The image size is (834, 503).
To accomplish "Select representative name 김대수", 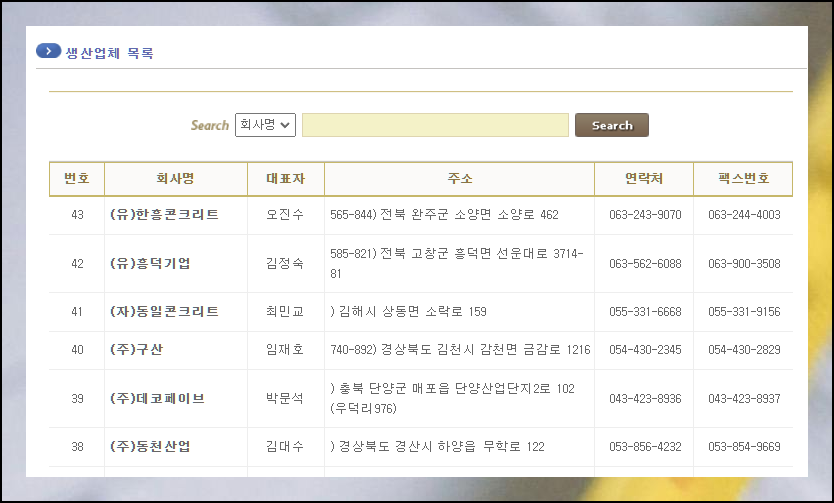I will (x=285, y=446).
